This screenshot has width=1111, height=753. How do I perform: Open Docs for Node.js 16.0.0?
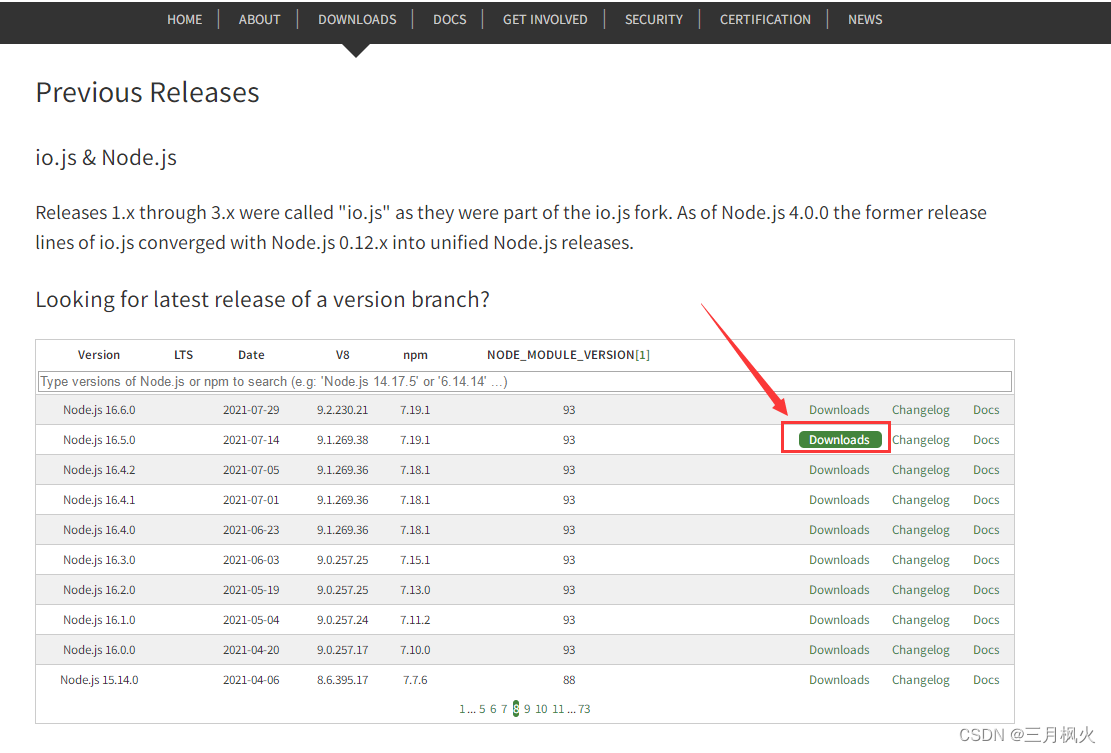986,650
